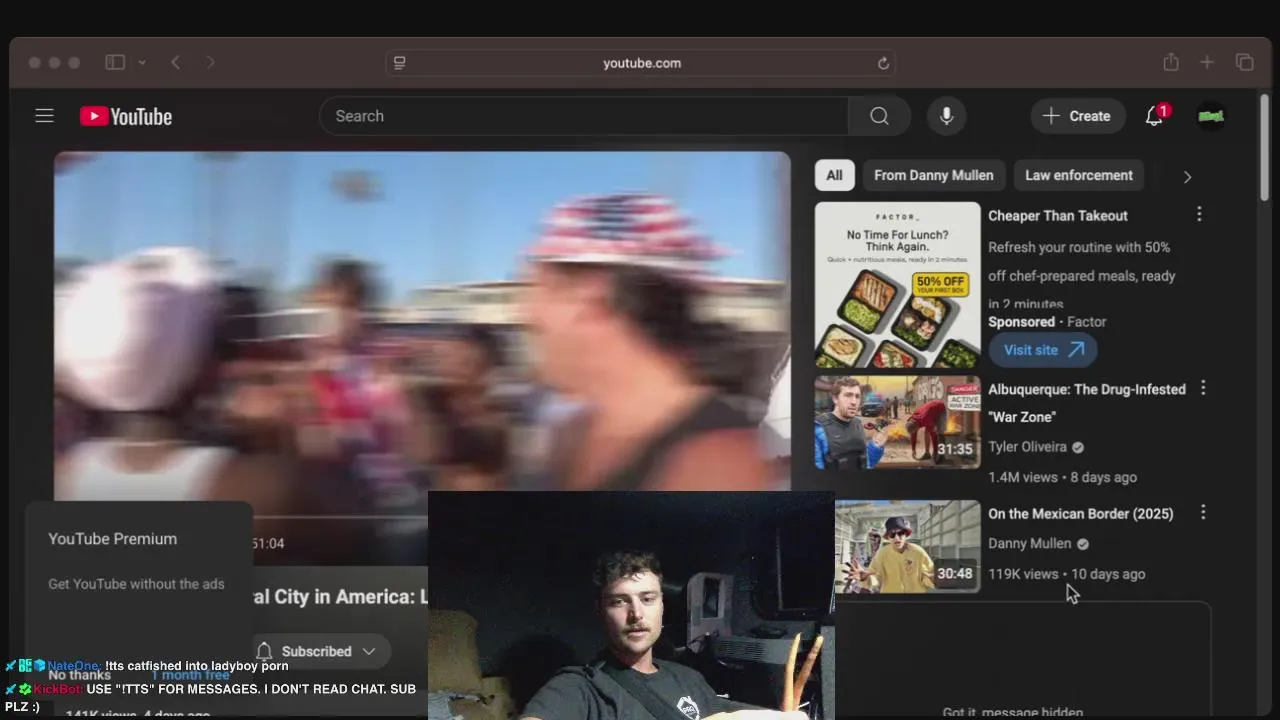Click the page vertical scrollbar
This screenshot has width=1280, height=720.
(x=1265, y=150)
